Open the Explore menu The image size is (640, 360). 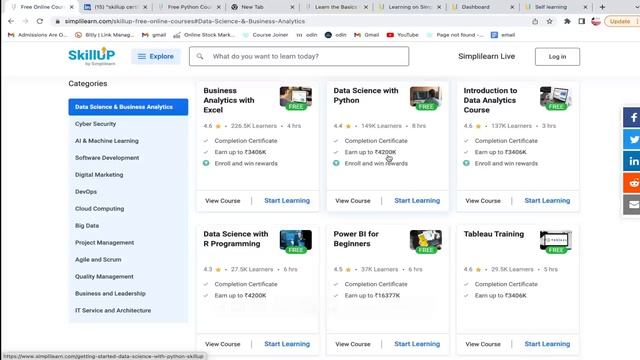(156, 56)
